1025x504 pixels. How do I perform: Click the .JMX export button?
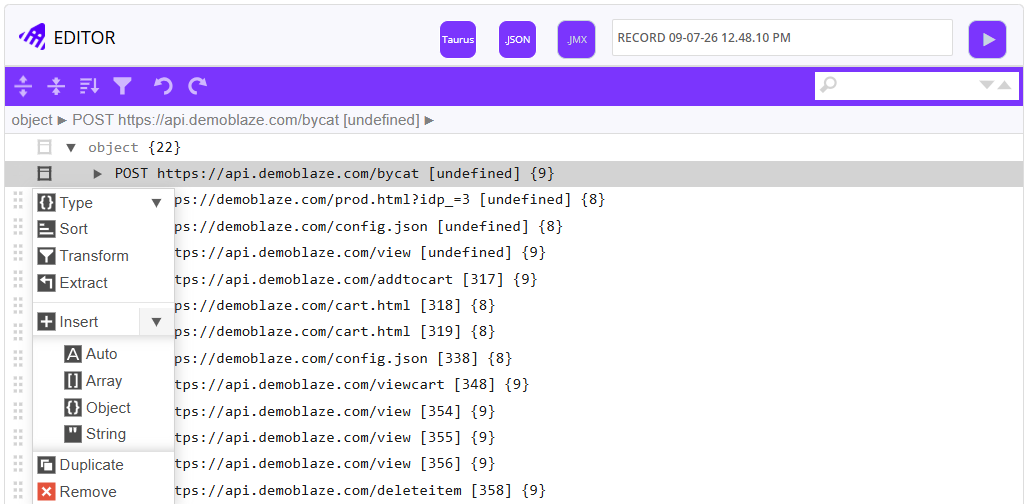(577, 39)
